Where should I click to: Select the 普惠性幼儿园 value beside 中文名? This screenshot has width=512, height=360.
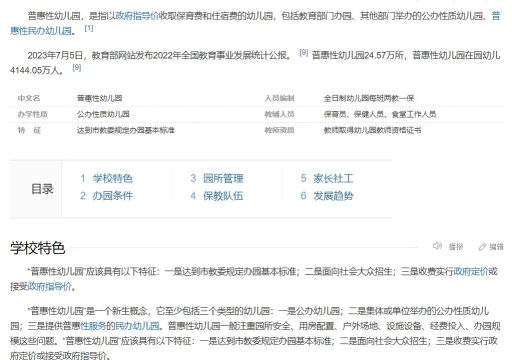pos(100,98)
